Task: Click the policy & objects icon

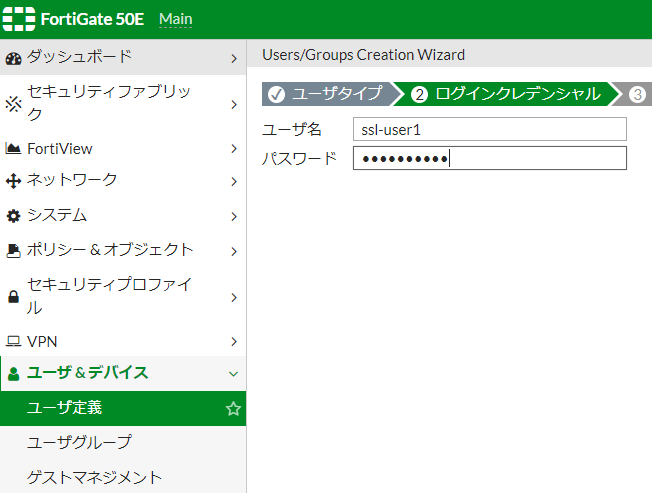Action: click(x=13, y=251)
